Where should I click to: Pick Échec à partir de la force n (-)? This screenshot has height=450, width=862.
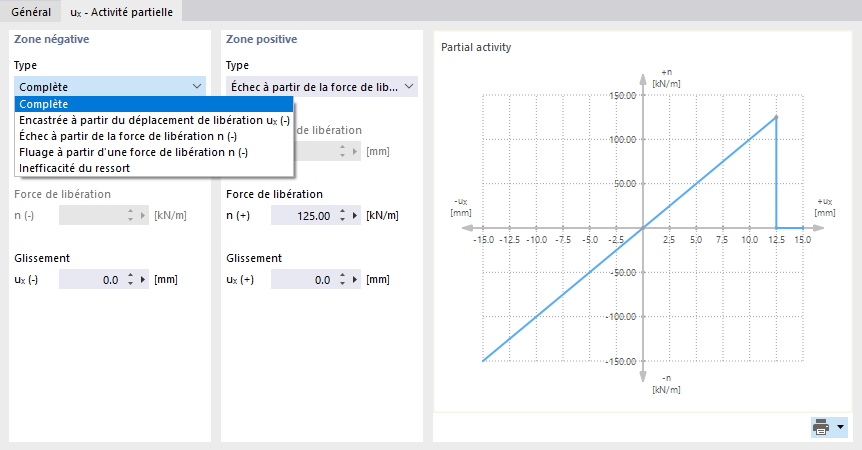point(154,136)
